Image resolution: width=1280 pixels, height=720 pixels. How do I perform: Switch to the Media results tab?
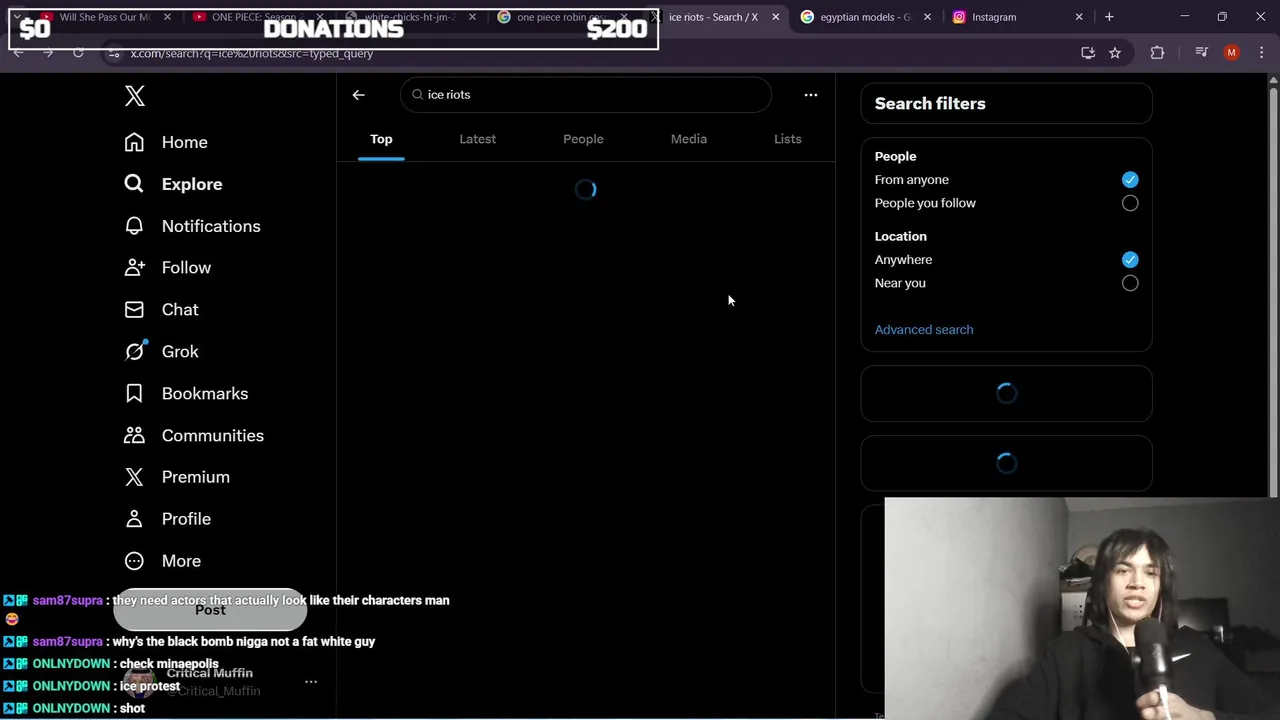(688, 139)
